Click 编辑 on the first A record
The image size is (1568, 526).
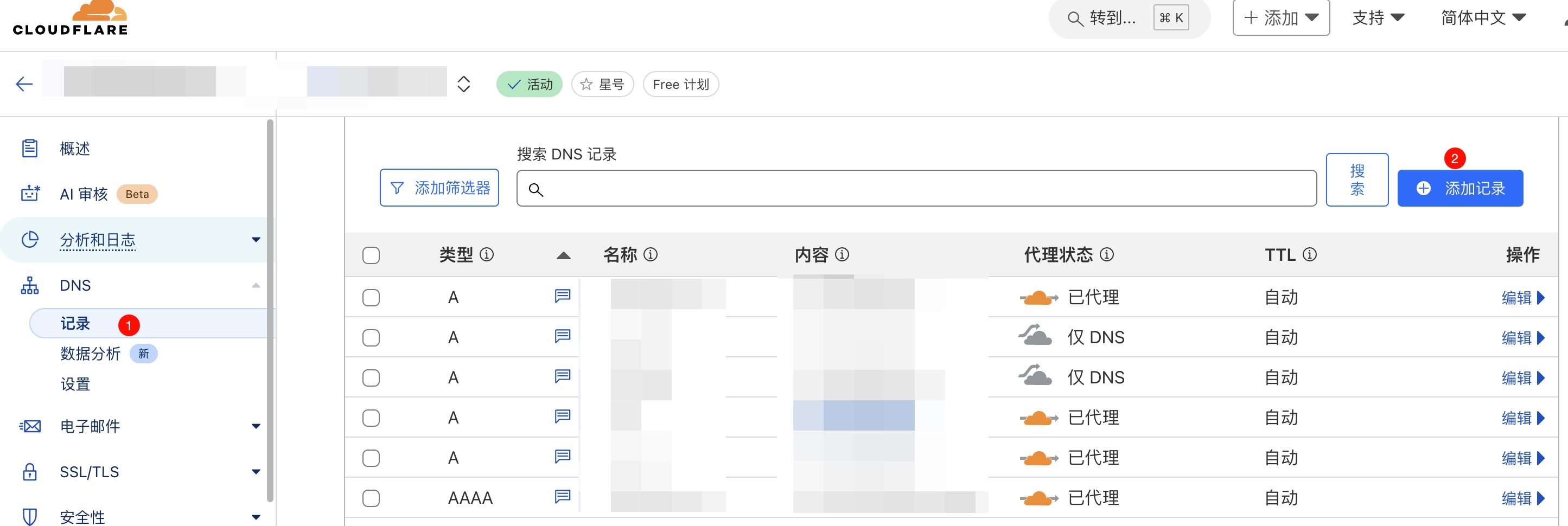[x=1522, y=297]
